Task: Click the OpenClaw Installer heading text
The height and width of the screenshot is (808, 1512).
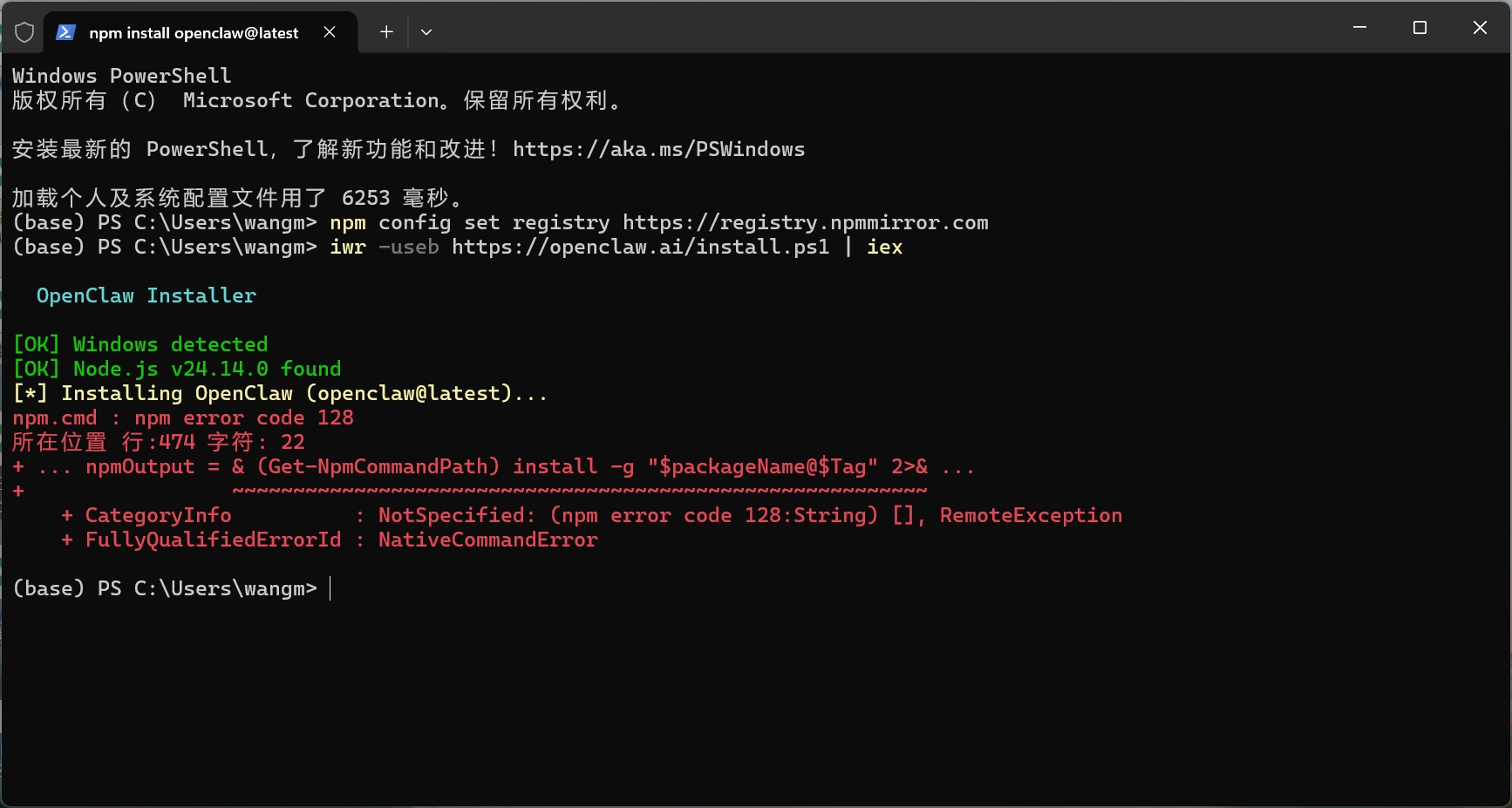Action: (146, 295)
